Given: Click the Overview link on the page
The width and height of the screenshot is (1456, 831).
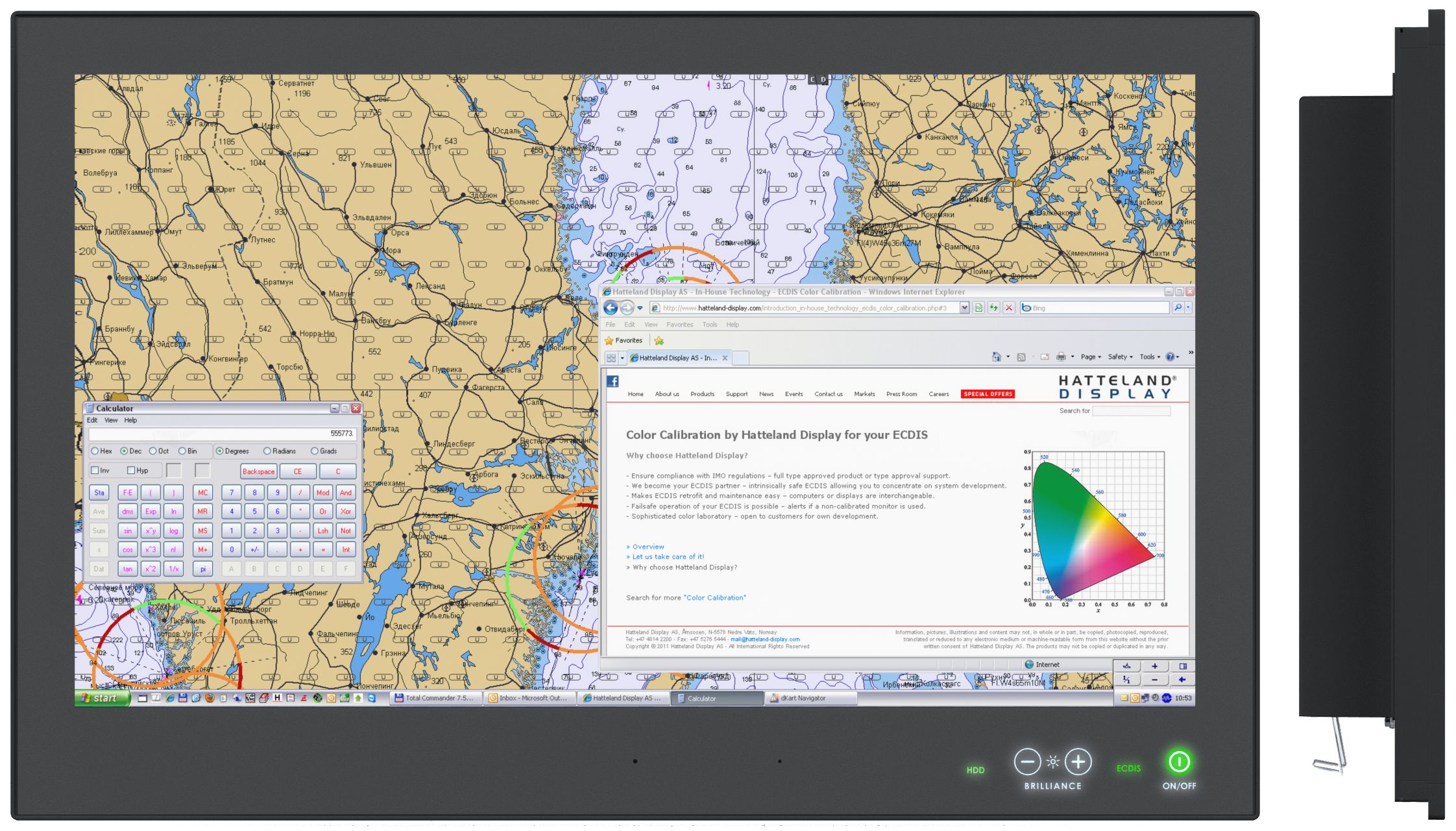Looking at the screenshot, I should pos(648,547).
